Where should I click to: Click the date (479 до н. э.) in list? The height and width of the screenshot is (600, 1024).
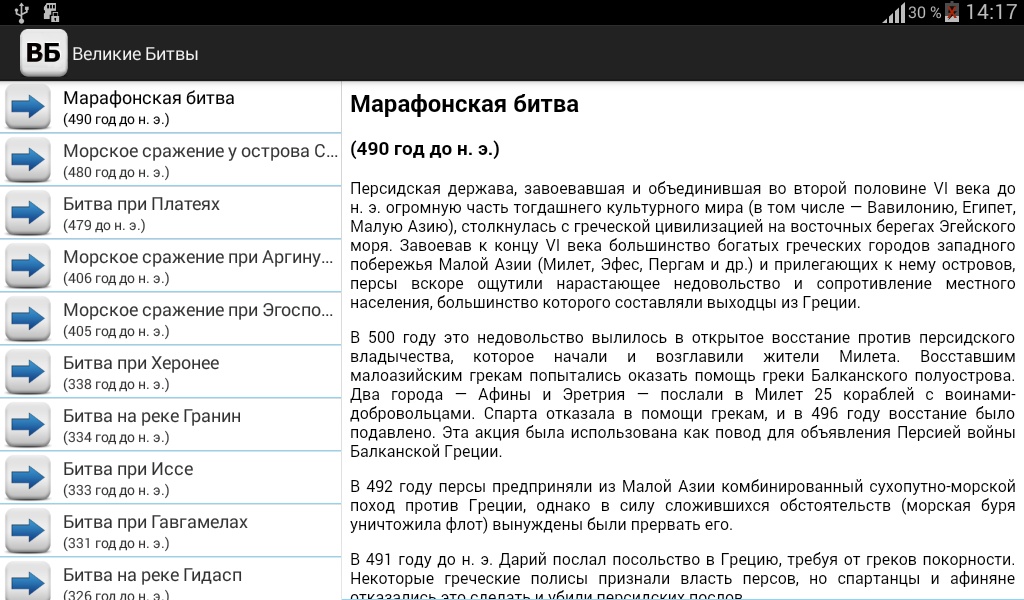click(x=104, y=225)
